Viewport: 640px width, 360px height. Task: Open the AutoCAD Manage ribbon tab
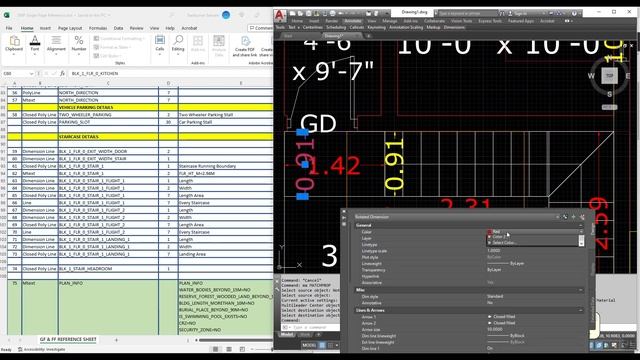pos(390,21)
